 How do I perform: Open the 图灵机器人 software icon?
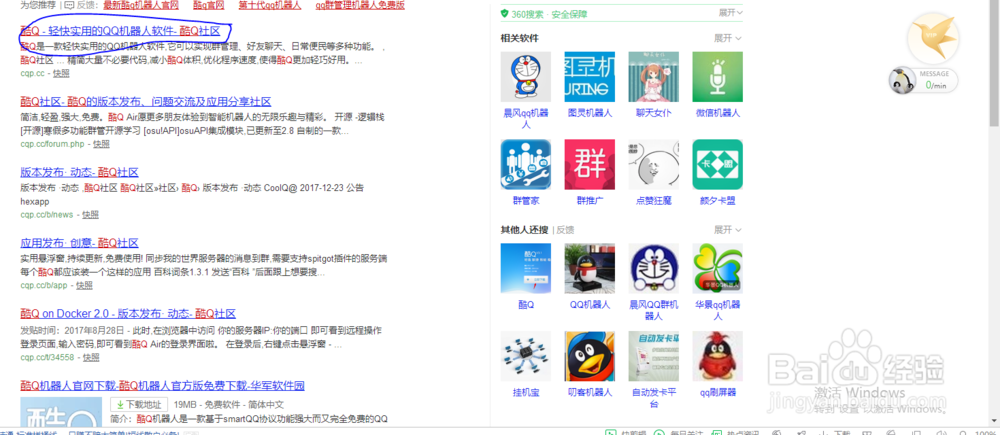(x=589, y=77)
